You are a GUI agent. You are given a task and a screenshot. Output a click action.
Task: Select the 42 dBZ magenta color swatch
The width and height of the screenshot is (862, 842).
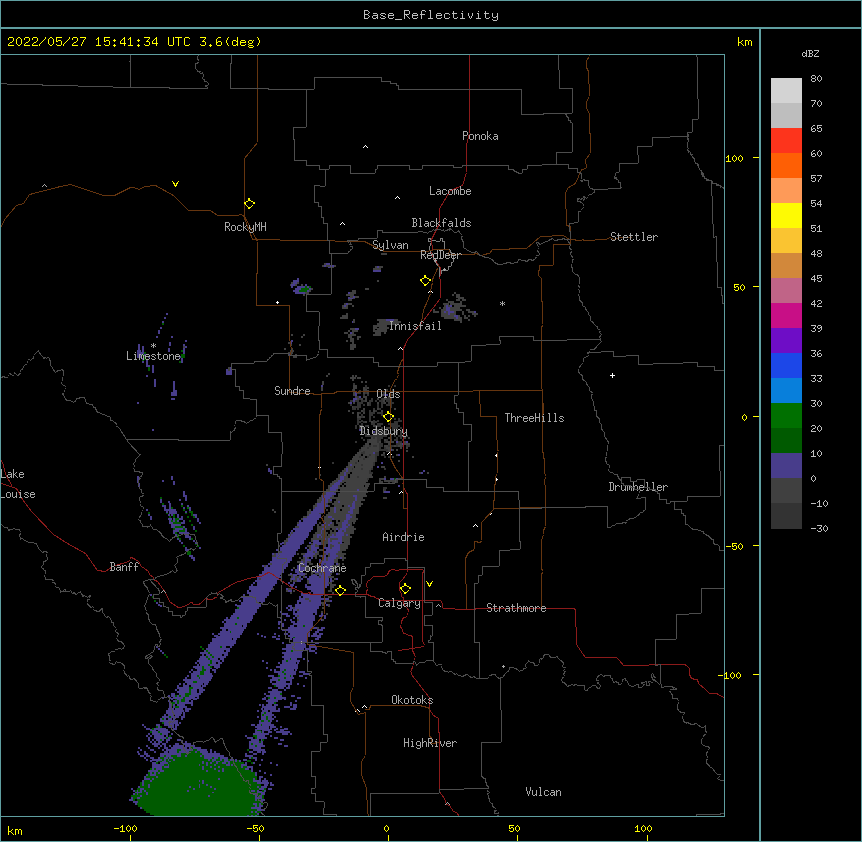tap(786, 315)
